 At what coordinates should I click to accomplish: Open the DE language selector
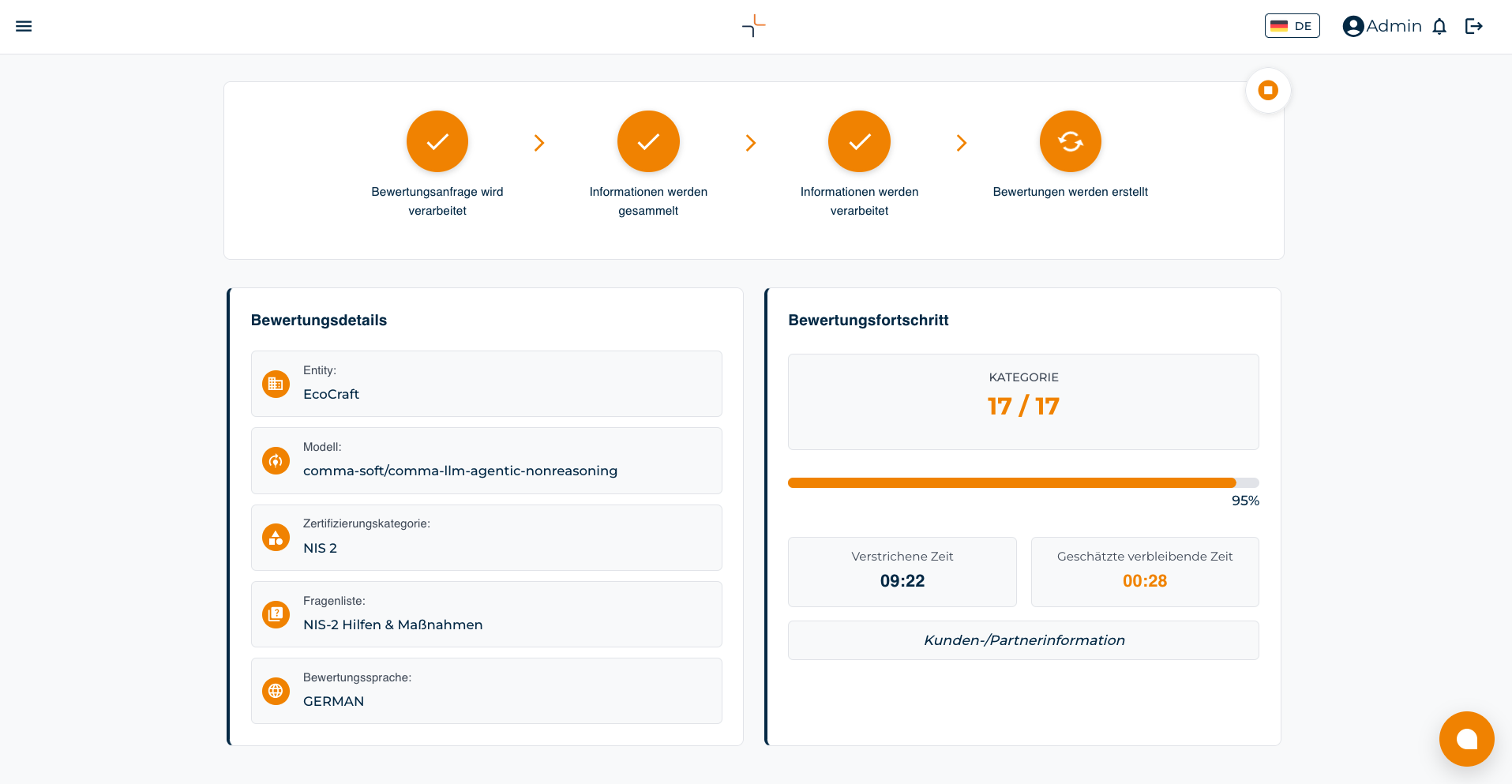coord(1292,26)
